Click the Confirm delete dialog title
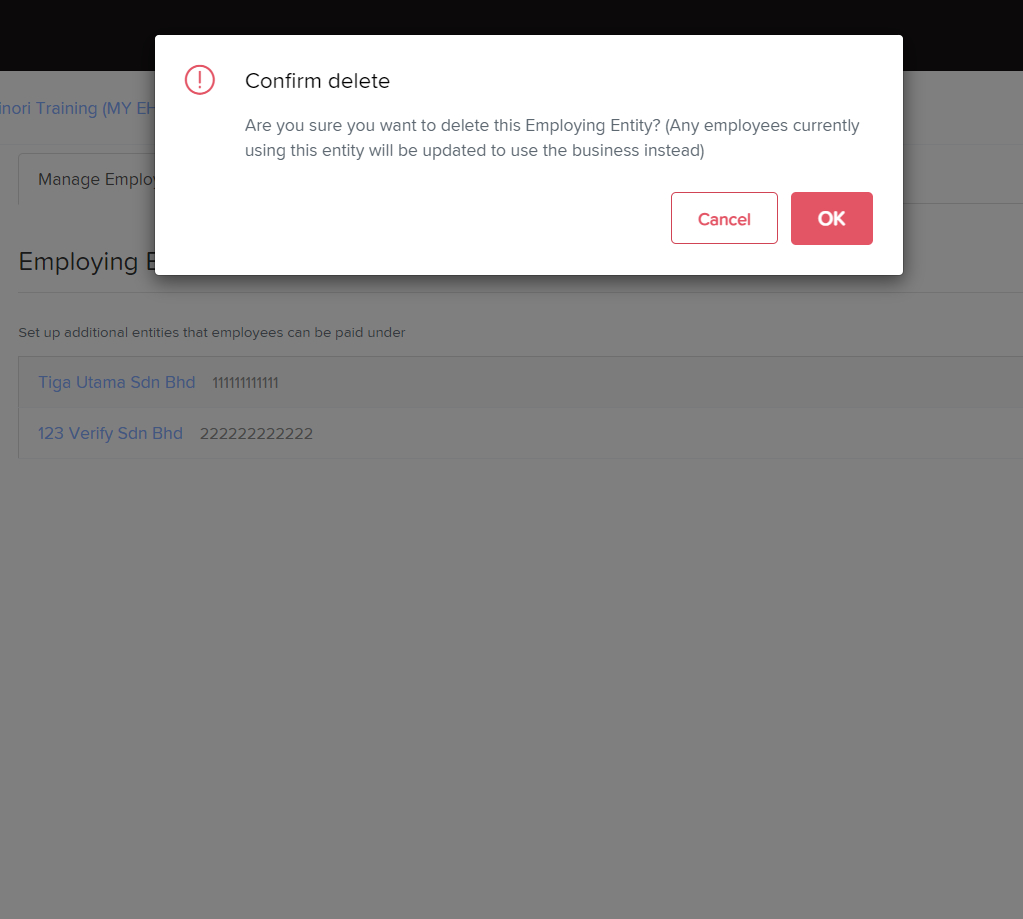This screenshot has height=919, width=1023. [317, 81]
